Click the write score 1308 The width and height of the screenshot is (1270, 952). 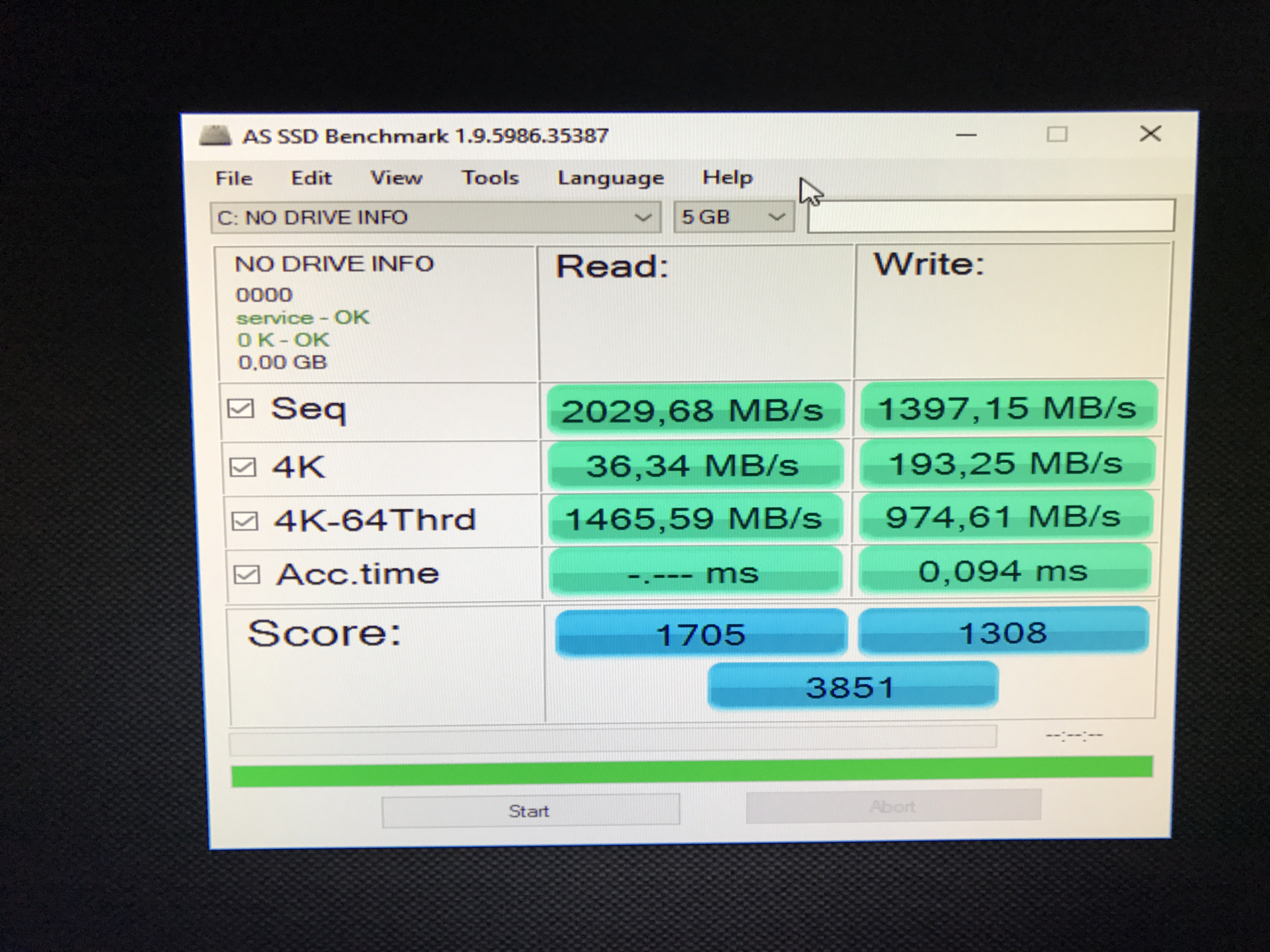pos(1003,631)
